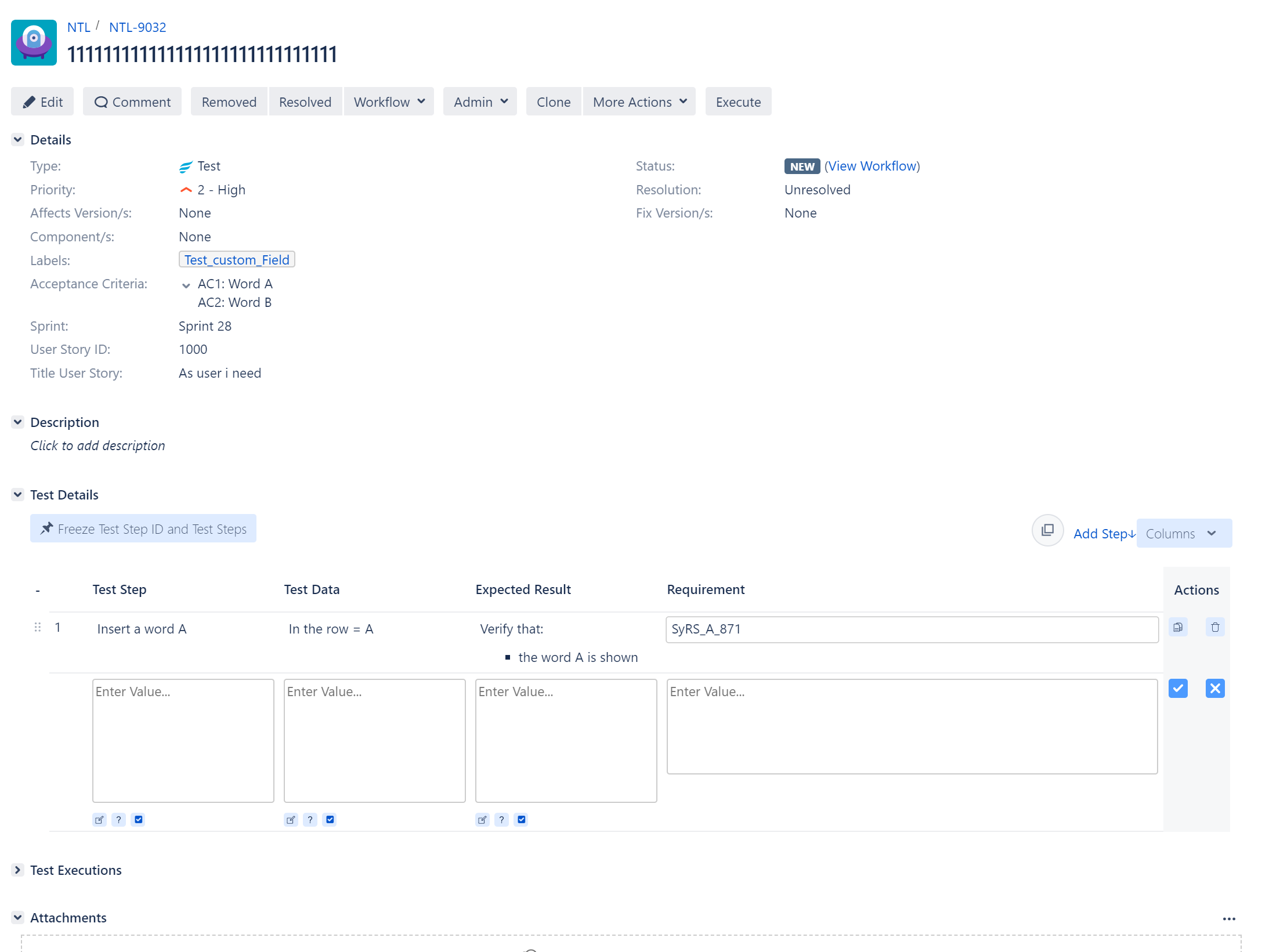This screenshot has width=1269, height=952.
Task: Click the Test Step column header
Action: pos(120,589)
